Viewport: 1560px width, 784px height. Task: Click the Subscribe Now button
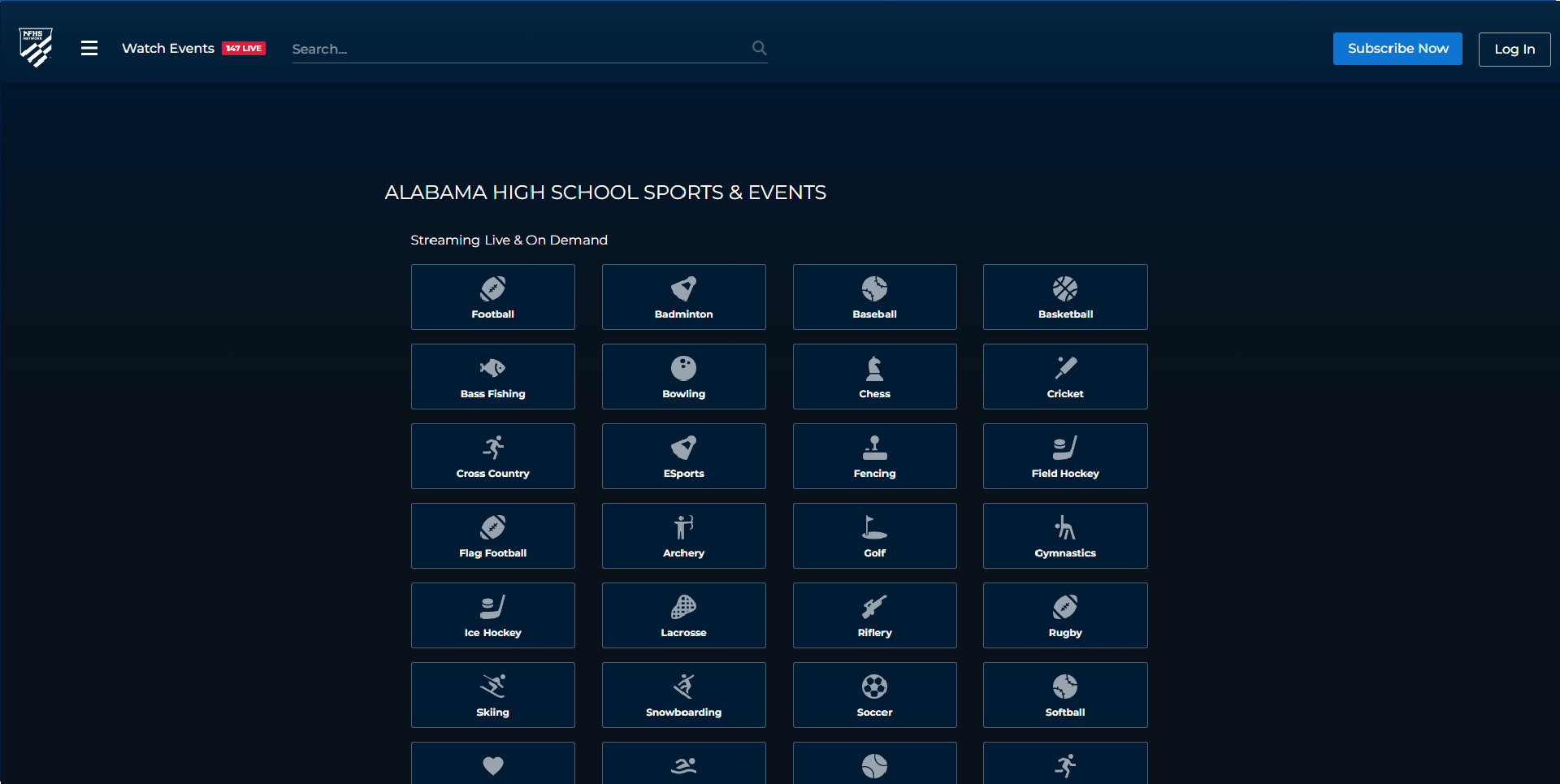point(1397,49)
